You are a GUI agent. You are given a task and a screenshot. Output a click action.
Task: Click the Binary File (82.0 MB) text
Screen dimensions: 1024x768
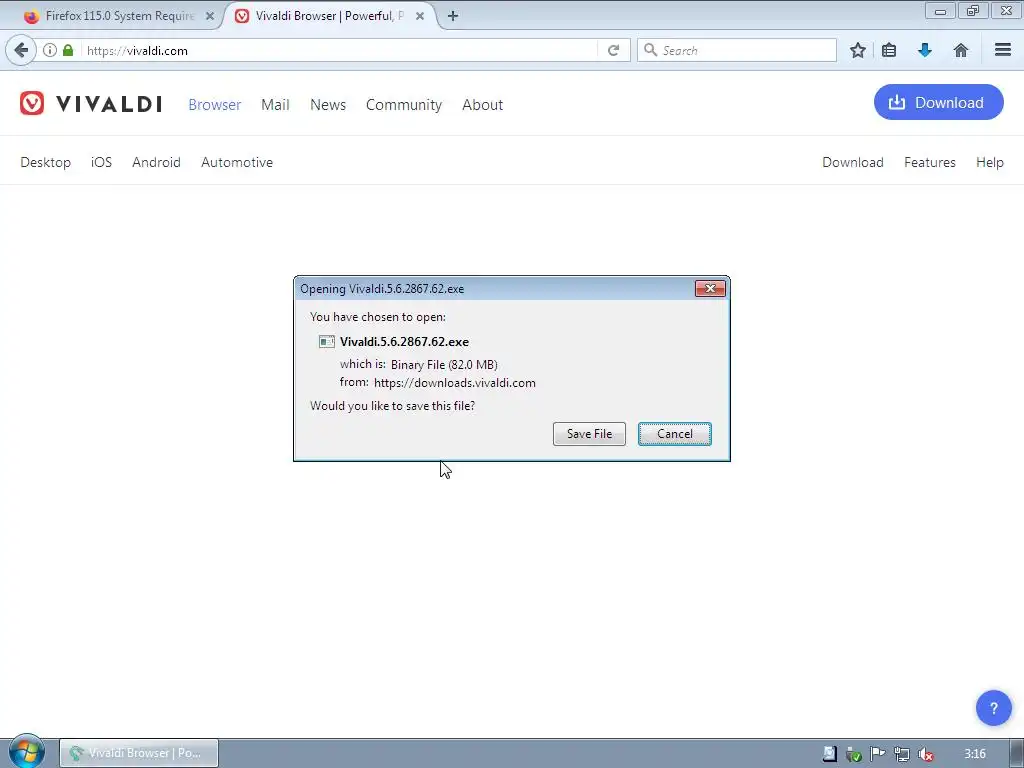pyautogui.click(x=444, y=364)
